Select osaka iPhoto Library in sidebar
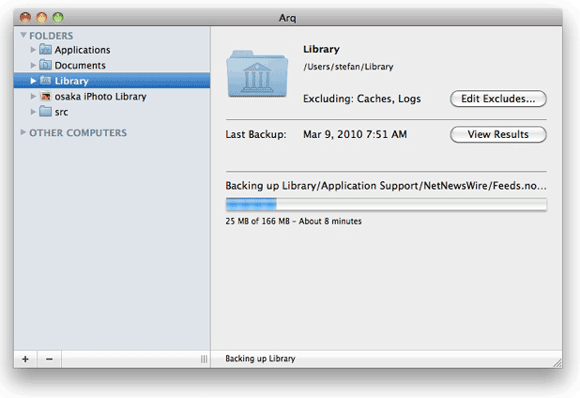Image resolution: width=580 pixels, height=398 pixels. pos(112,96)
